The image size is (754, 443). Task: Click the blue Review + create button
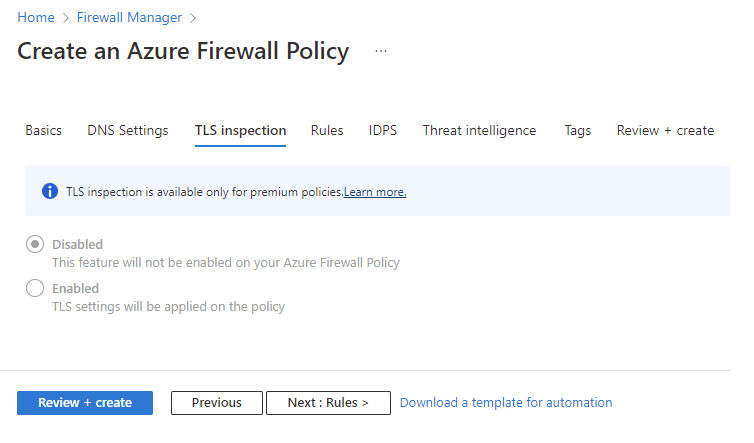tap(85, 402)
